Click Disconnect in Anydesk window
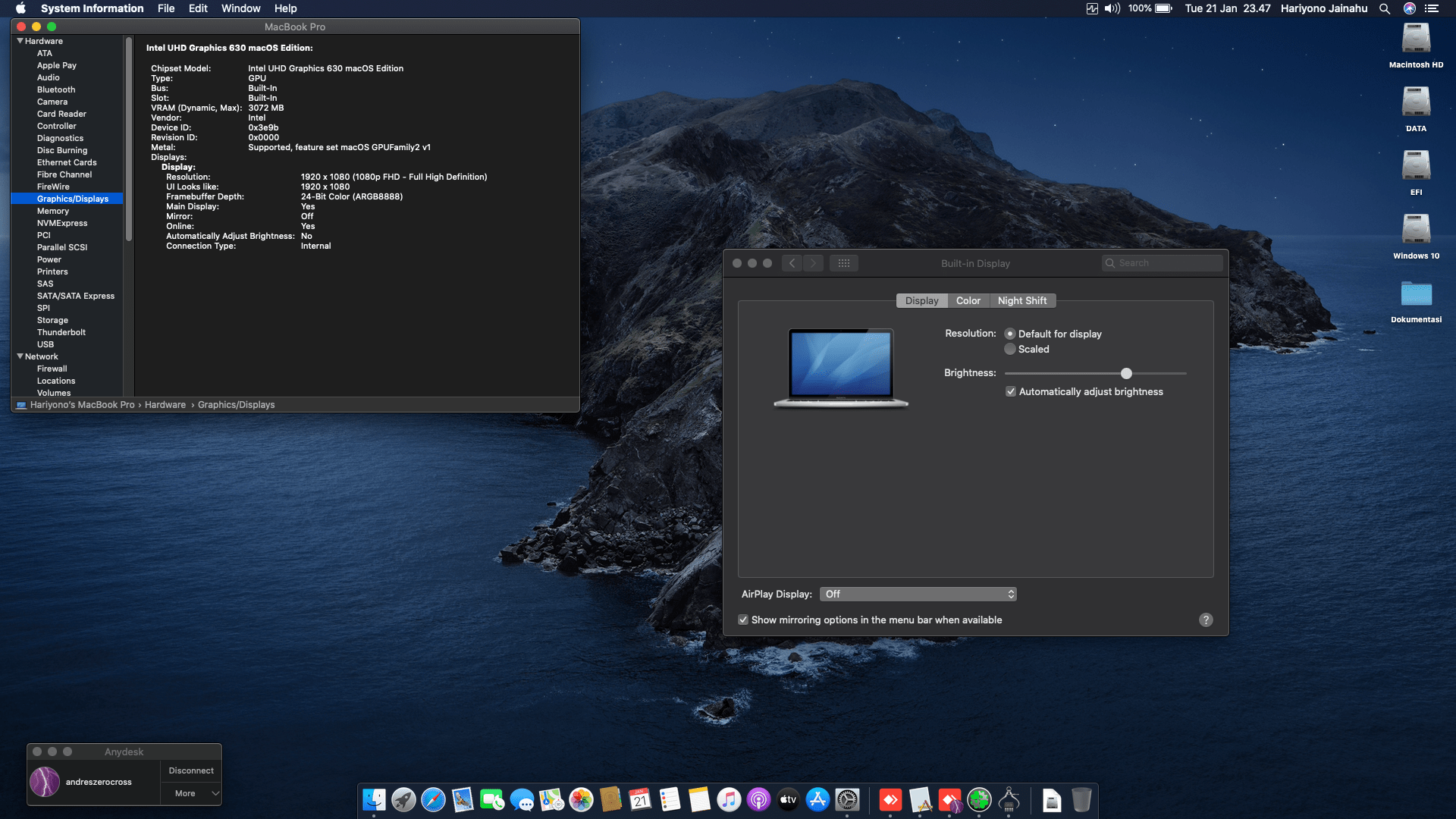The width and height of the screenshot is (1456, 819). pos(191,770)
